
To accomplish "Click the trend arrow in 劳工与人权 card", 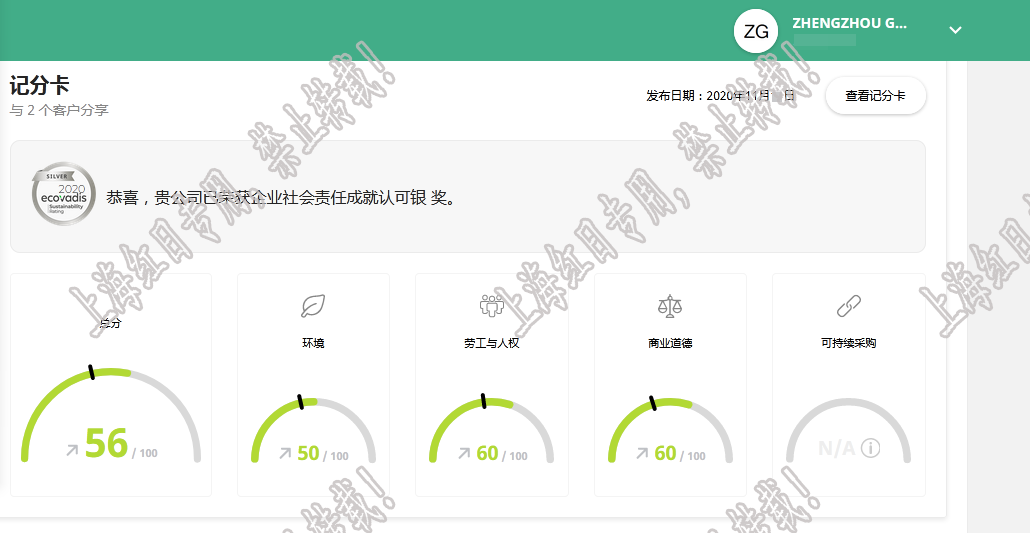I will 464,453.
